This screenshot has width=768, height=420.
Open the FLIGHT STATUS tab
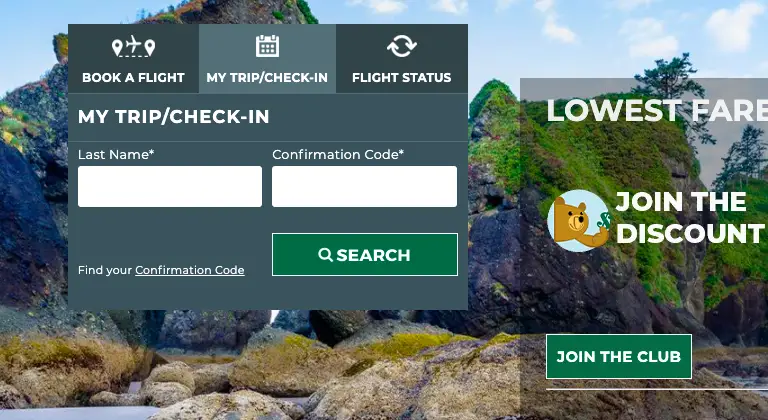pyautogui.click(x=402, y=59)
